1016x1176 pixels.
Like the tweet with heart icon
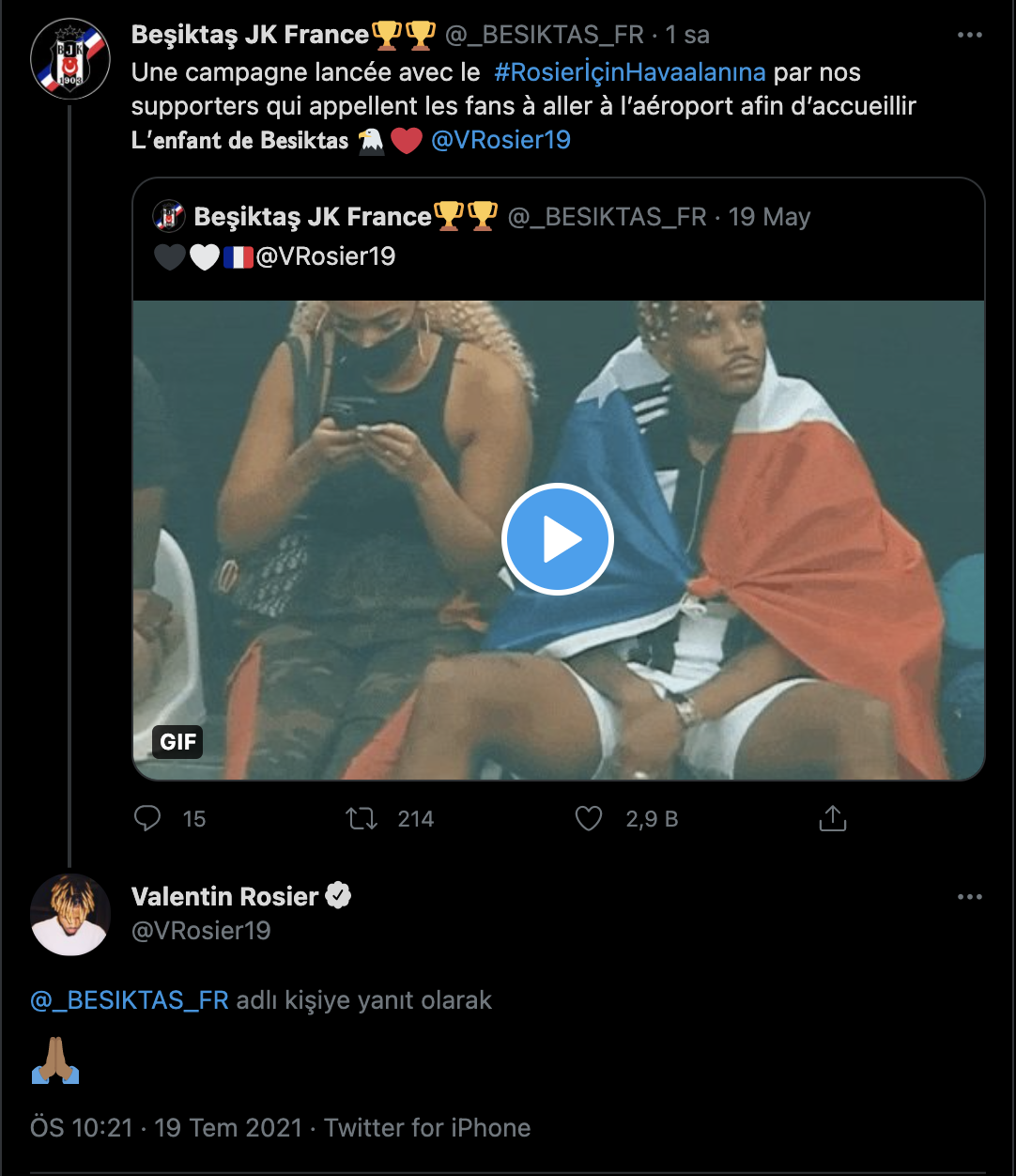(589, 819)
